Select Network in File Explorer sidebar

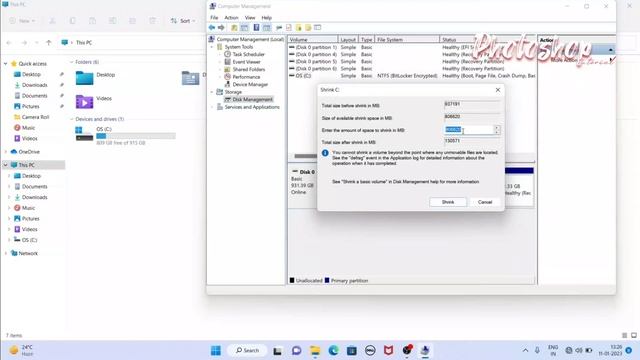(28, 253)
